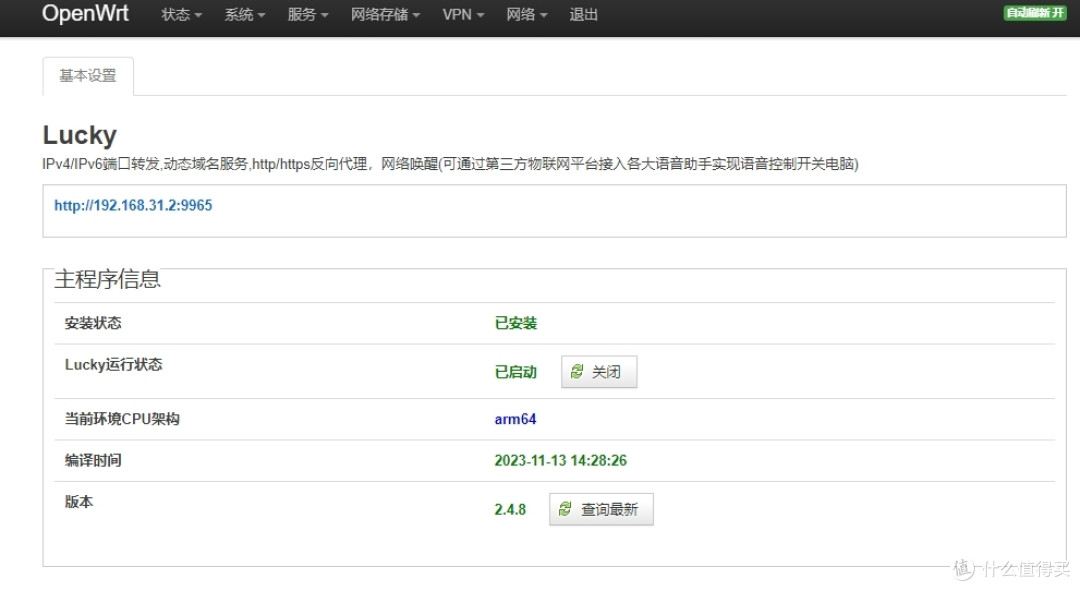Click the arm64 architecture link
The image size is (1080, 591).
(x=514, y=418)
